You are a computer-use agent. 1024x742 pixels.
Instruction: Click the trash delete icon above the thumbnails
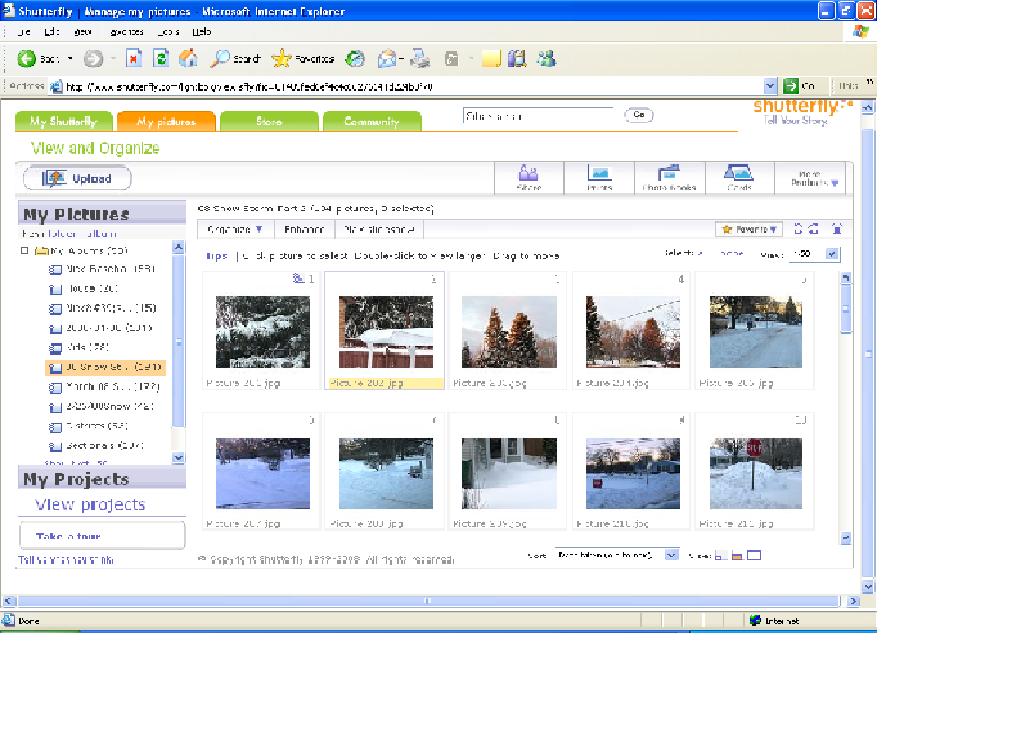(837, 229)
